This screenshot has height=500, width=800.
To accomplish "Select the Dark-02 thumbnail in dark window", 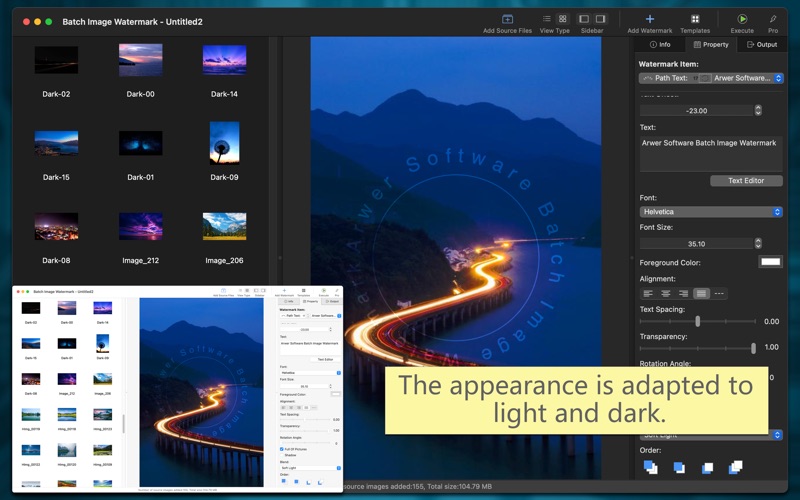I will tap(56, 60).
